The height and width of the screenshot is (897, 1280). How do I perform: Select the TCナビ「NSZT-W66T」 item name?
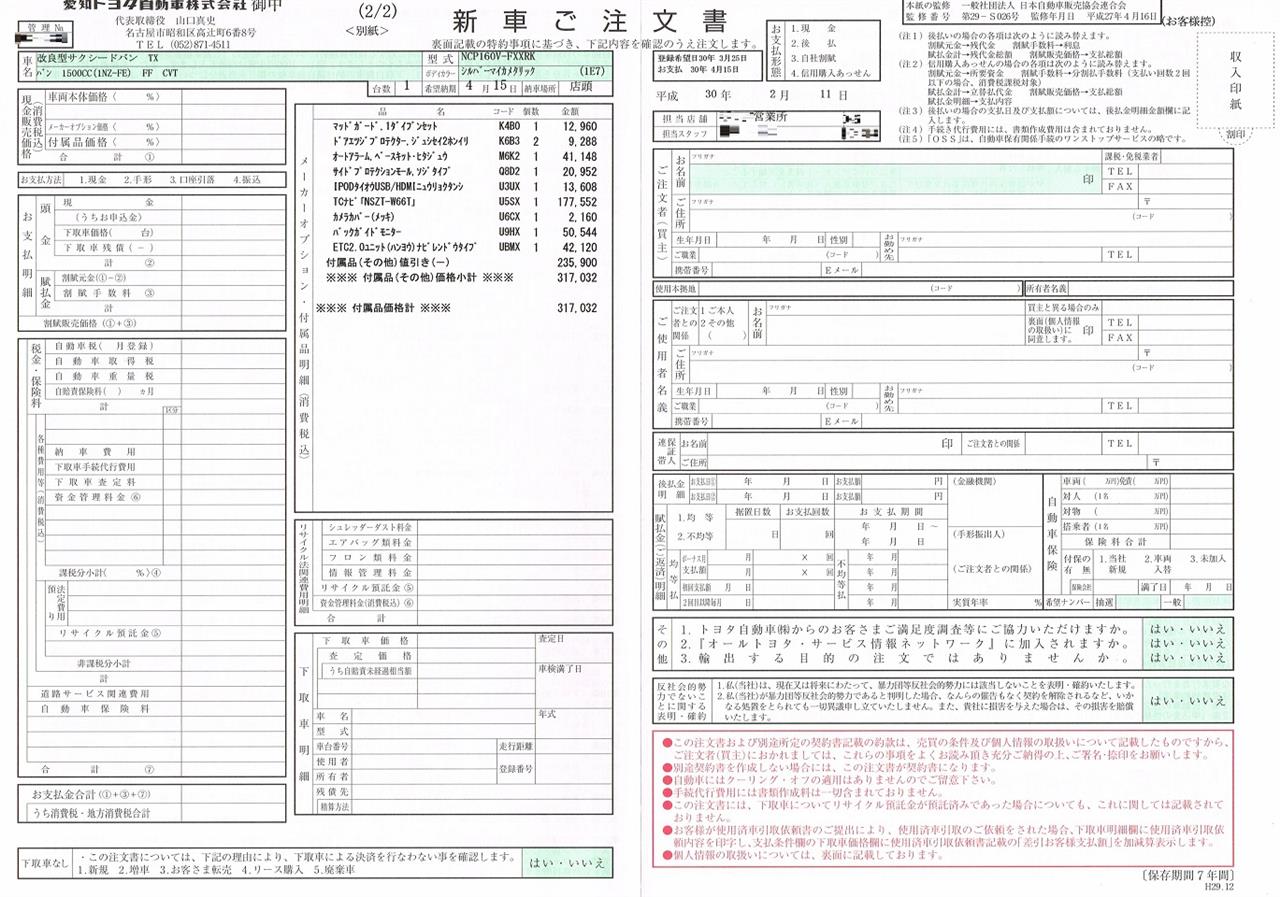pyautogui.click(x=374, y=202)
